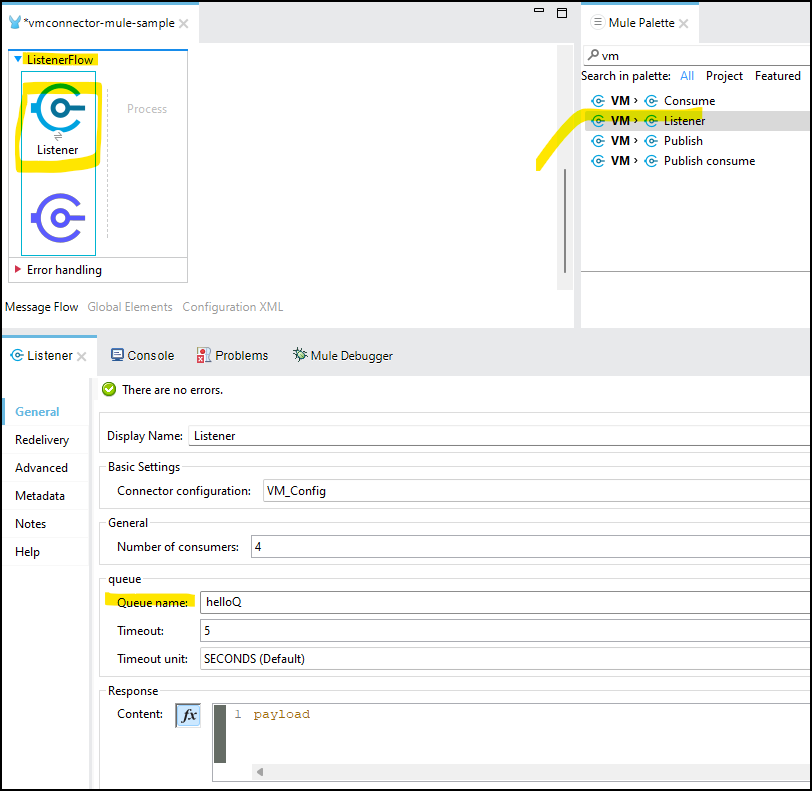Open the Console tab
812x791 pixels.
click(142, 355)
